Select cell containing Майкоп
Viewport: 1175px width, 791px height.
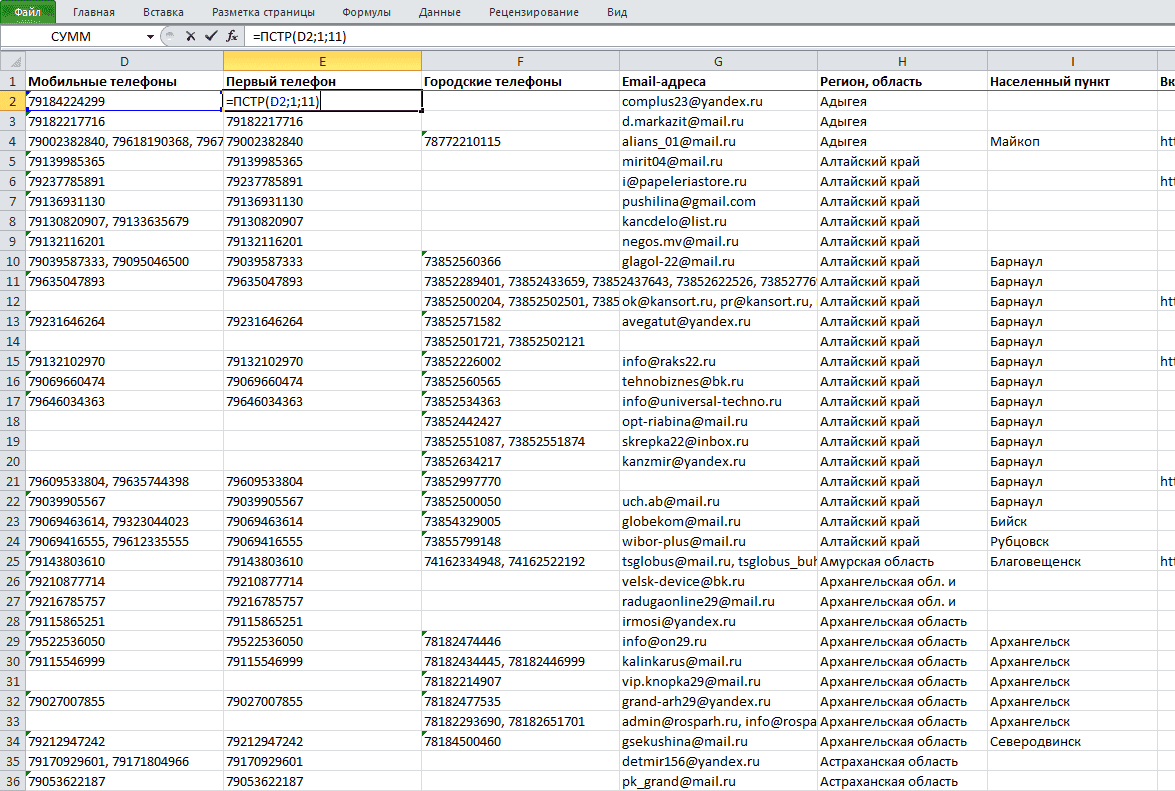click(1072, 142)
